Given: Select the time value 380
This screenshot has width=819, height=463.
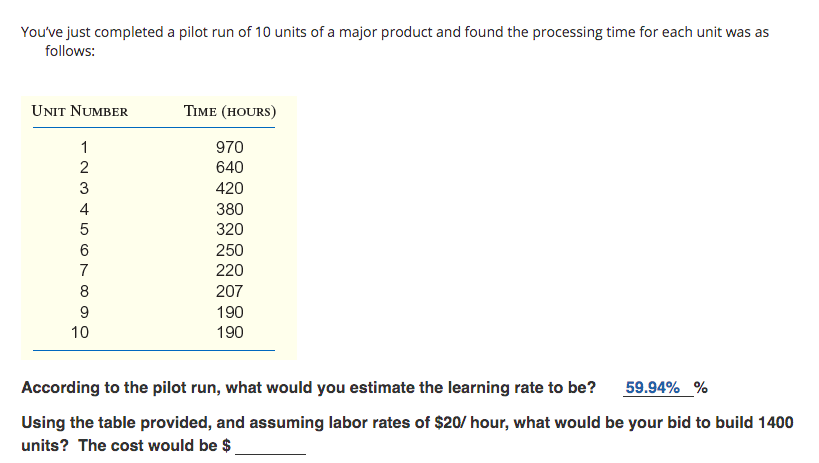Looking at the screenshot, I should coord(230,209).
